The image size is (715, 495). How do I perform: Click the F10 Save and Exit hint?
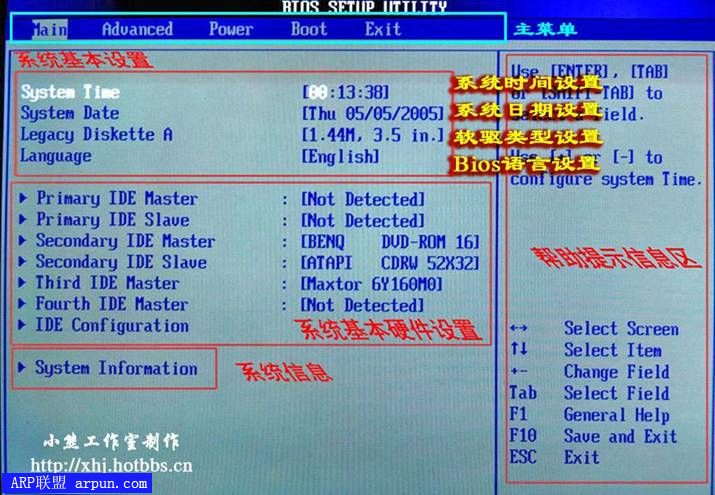click(593, 436)
